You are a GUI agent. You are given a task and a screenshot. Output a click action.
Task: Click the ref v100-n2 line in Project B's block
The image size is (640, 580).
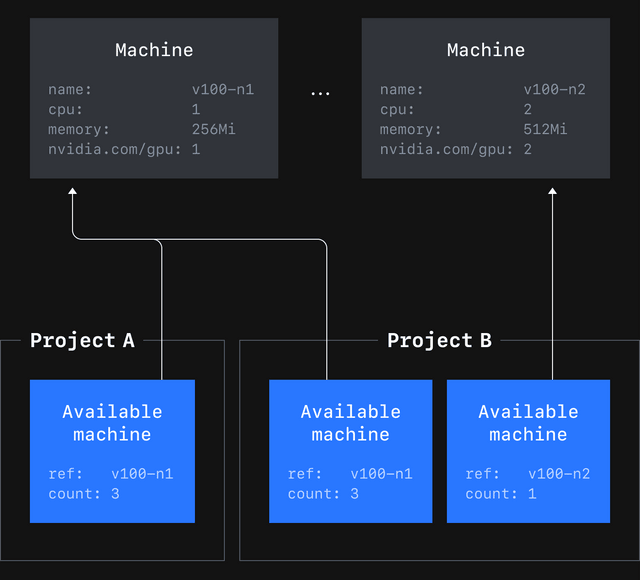pos(528,474)
